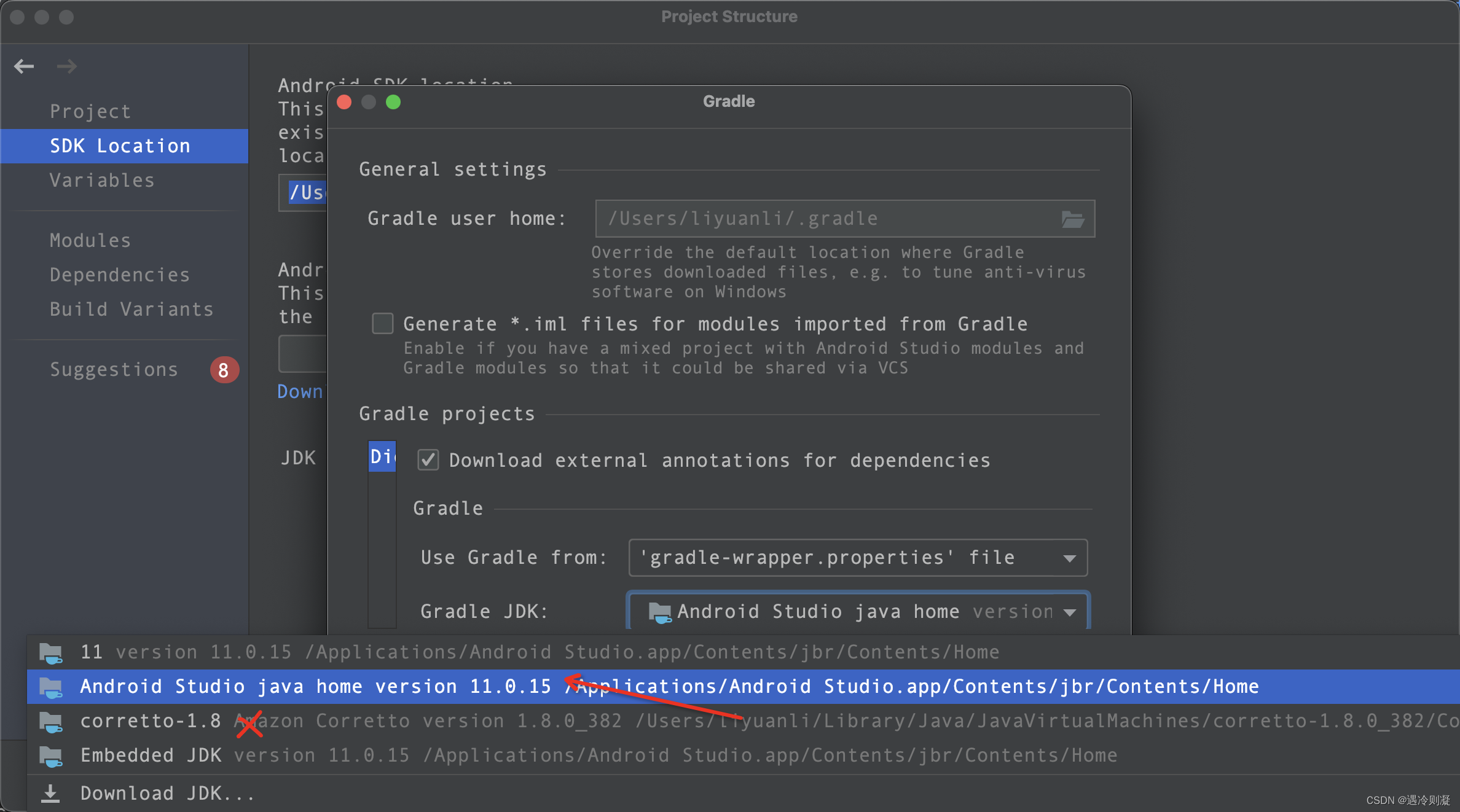Click the forward arrow in Project Structure

coord(66,66)
